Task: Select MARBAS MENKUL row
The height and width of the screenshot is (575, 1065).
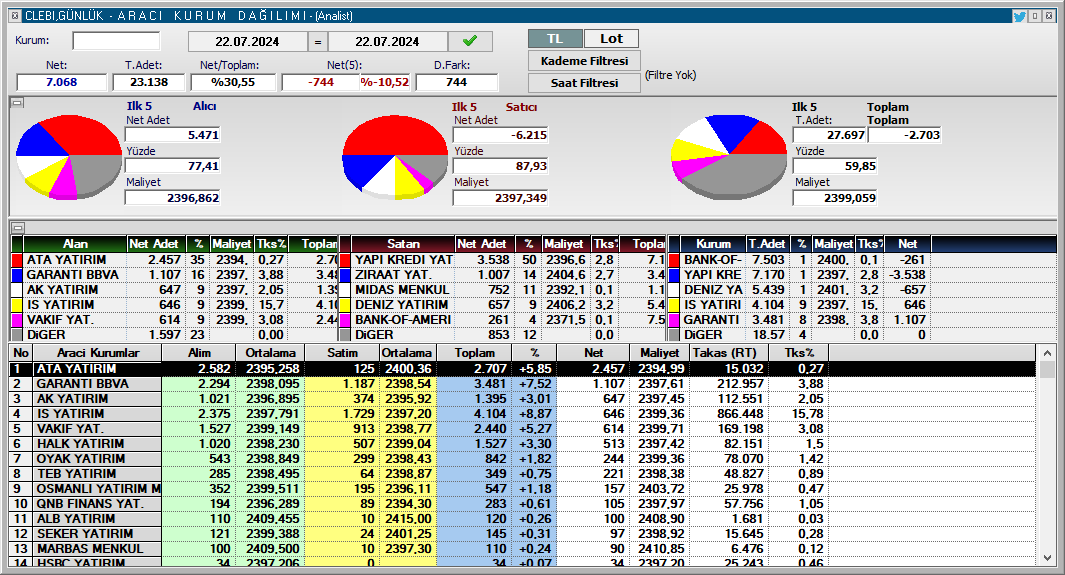Action: (523, 548)
